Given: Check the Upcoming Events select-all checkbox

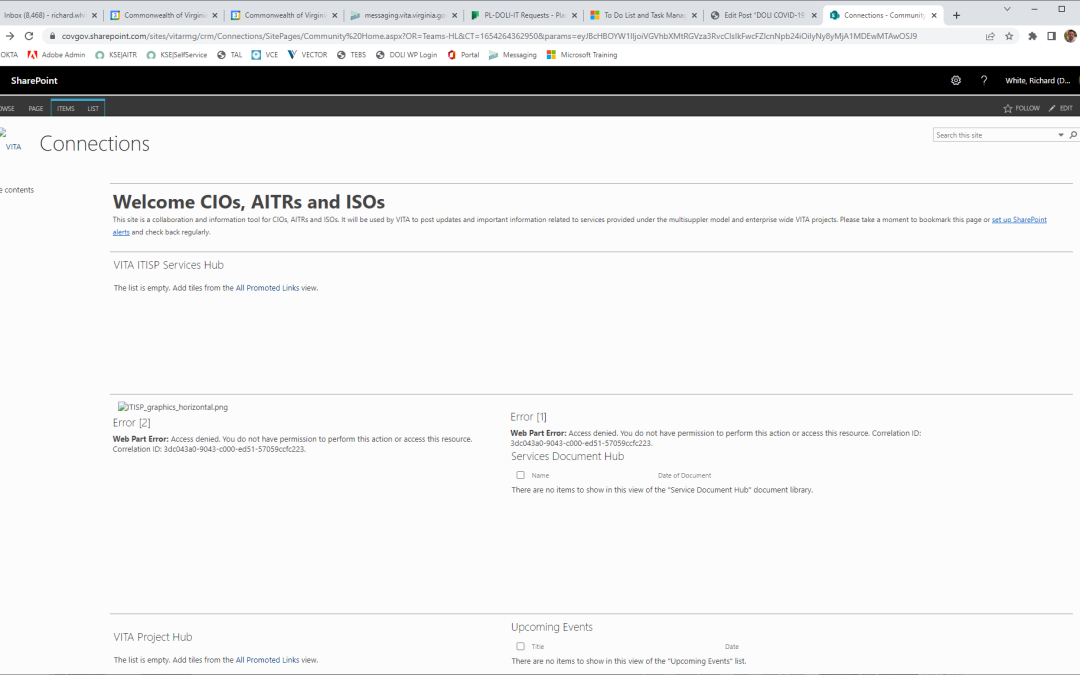Looking at the screenshot, I should tap(520, 646).
